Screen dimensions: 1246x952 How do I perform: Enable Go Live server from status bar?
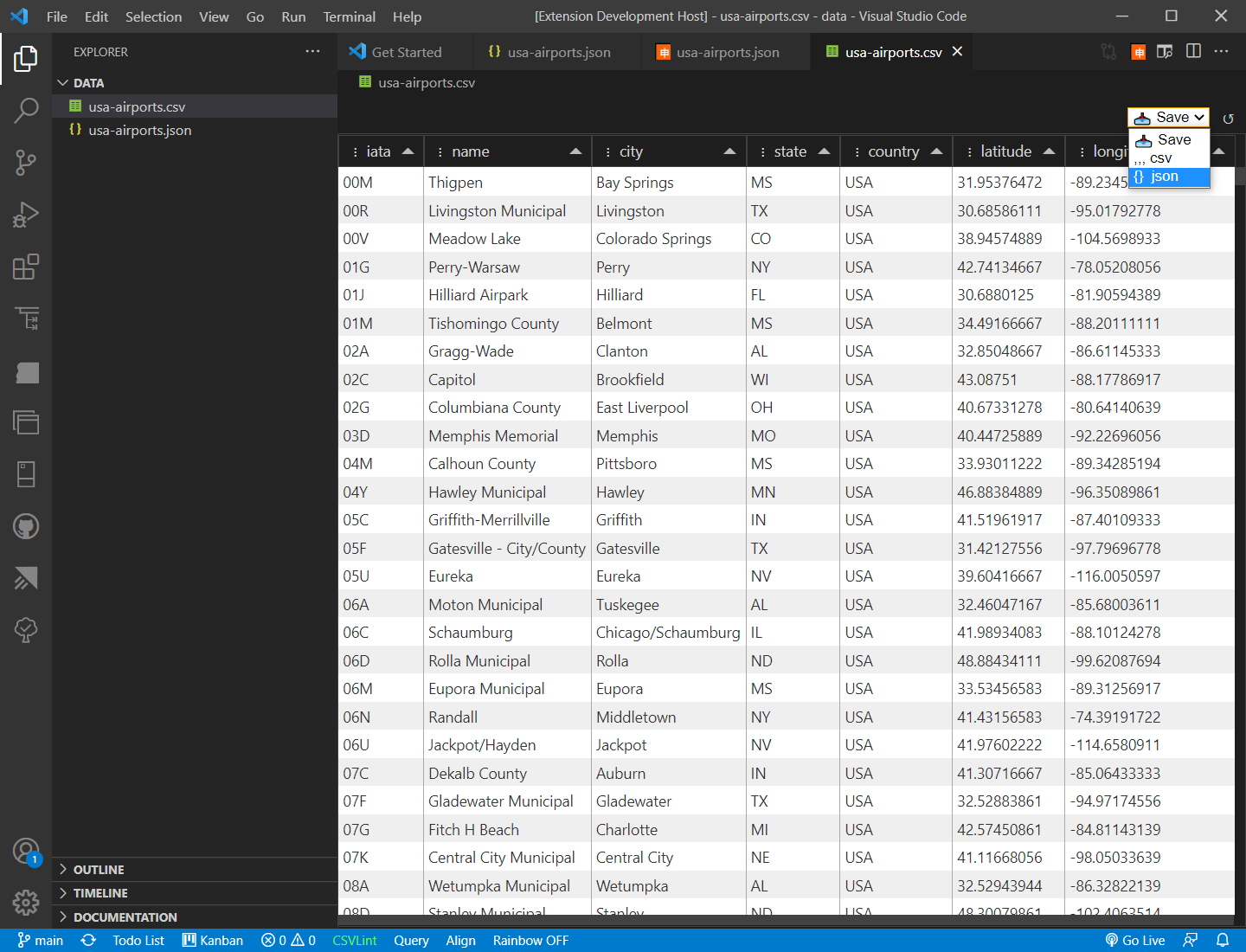(x=1135, y=940)
